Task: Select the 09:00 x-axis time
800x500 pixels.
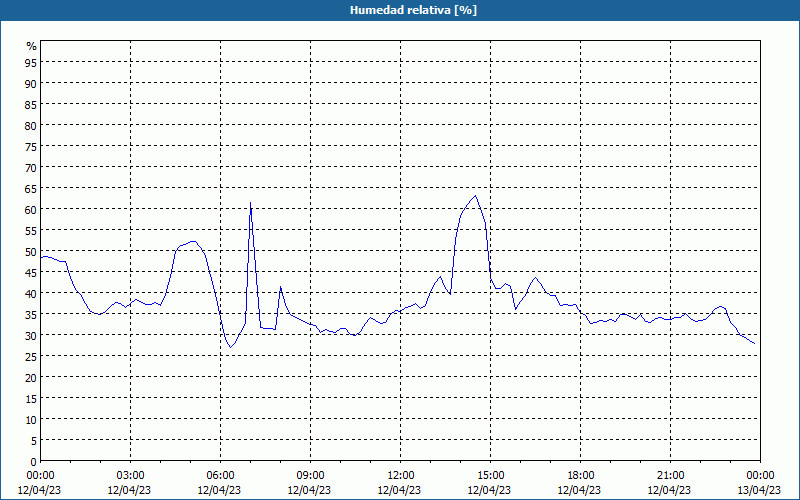Action: [310, 476]
